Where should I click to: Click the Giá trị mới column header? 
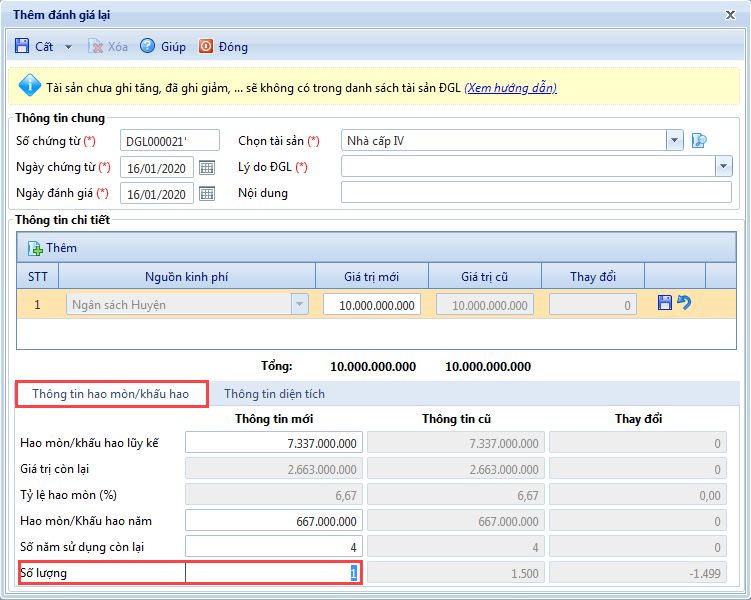click(372, 276)
